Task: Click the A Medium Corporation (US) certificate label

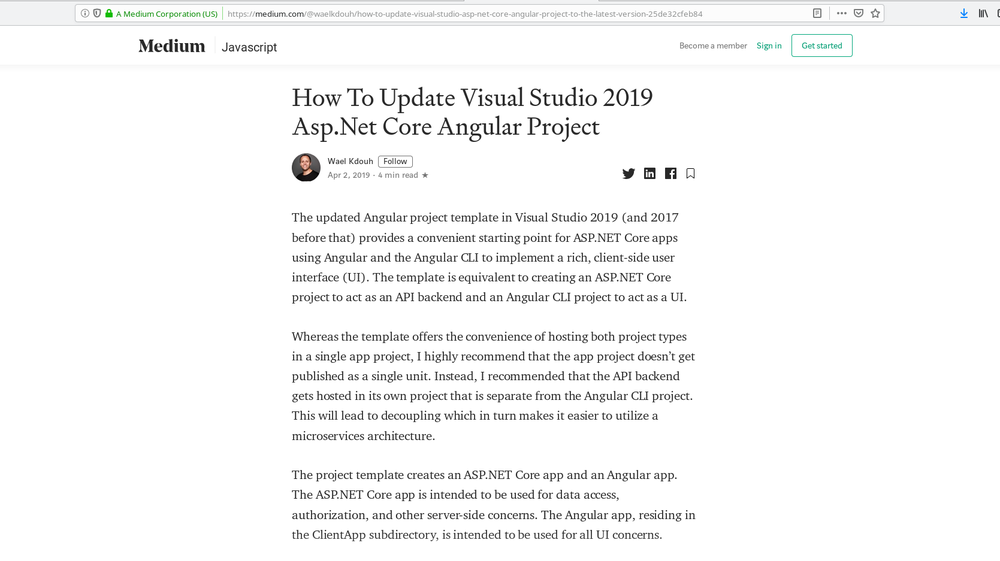Action: [x=166, y=13]
